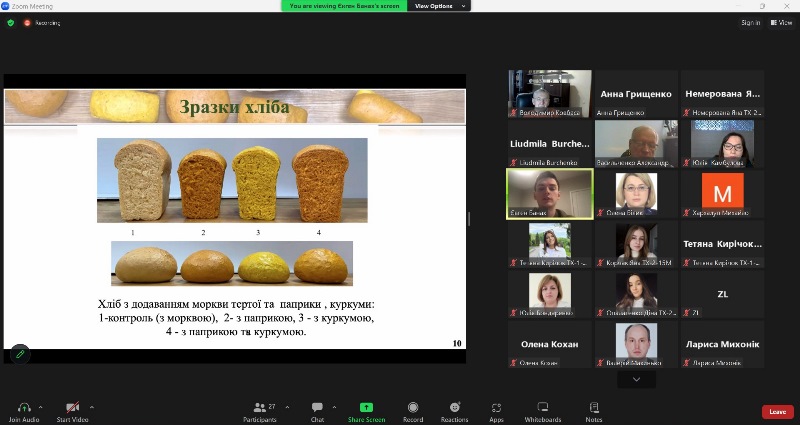This screenshot has width=800, height=425.
Task: Click the green Share Screen icon
Action: pyautogui.click(x=366, y=407)
